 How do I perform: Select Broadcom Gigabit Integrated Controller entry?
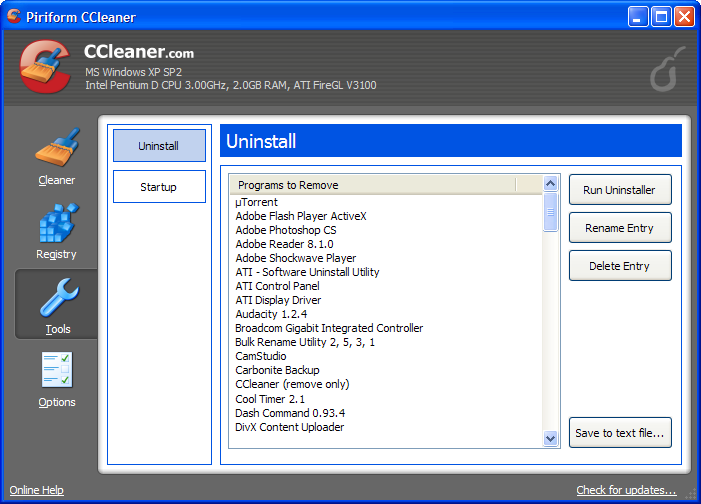(329, 328)
